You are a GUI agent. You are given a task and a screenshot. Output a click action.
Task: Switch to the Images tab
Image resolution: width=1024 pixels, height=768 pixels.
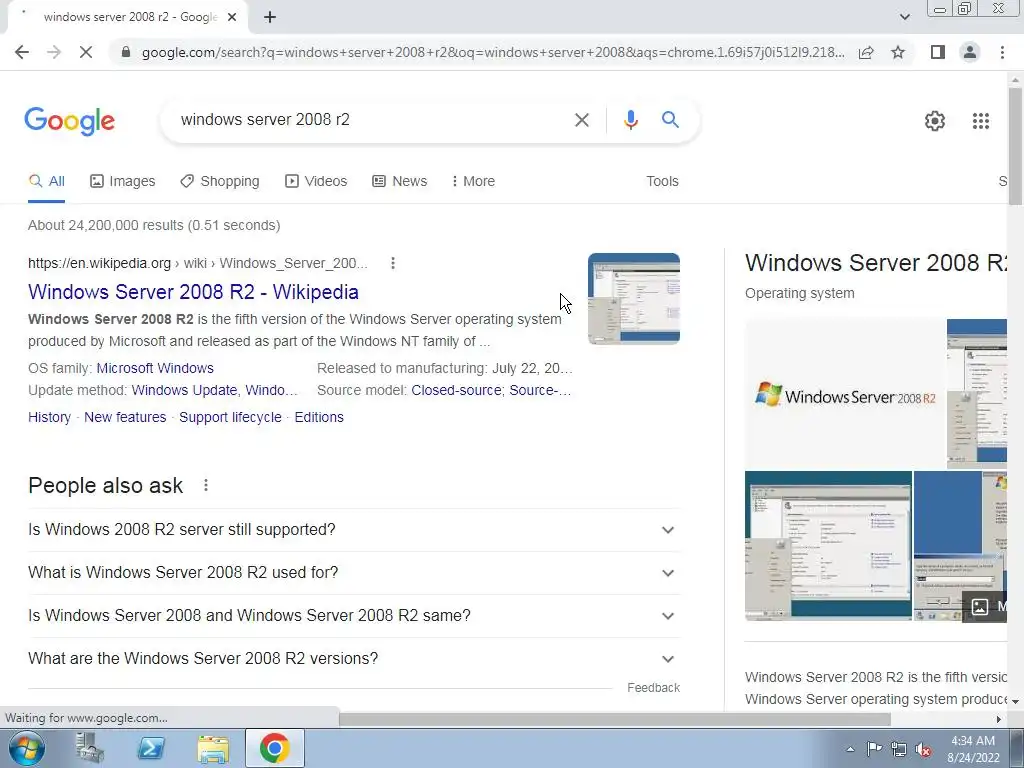tap(123, 182)
